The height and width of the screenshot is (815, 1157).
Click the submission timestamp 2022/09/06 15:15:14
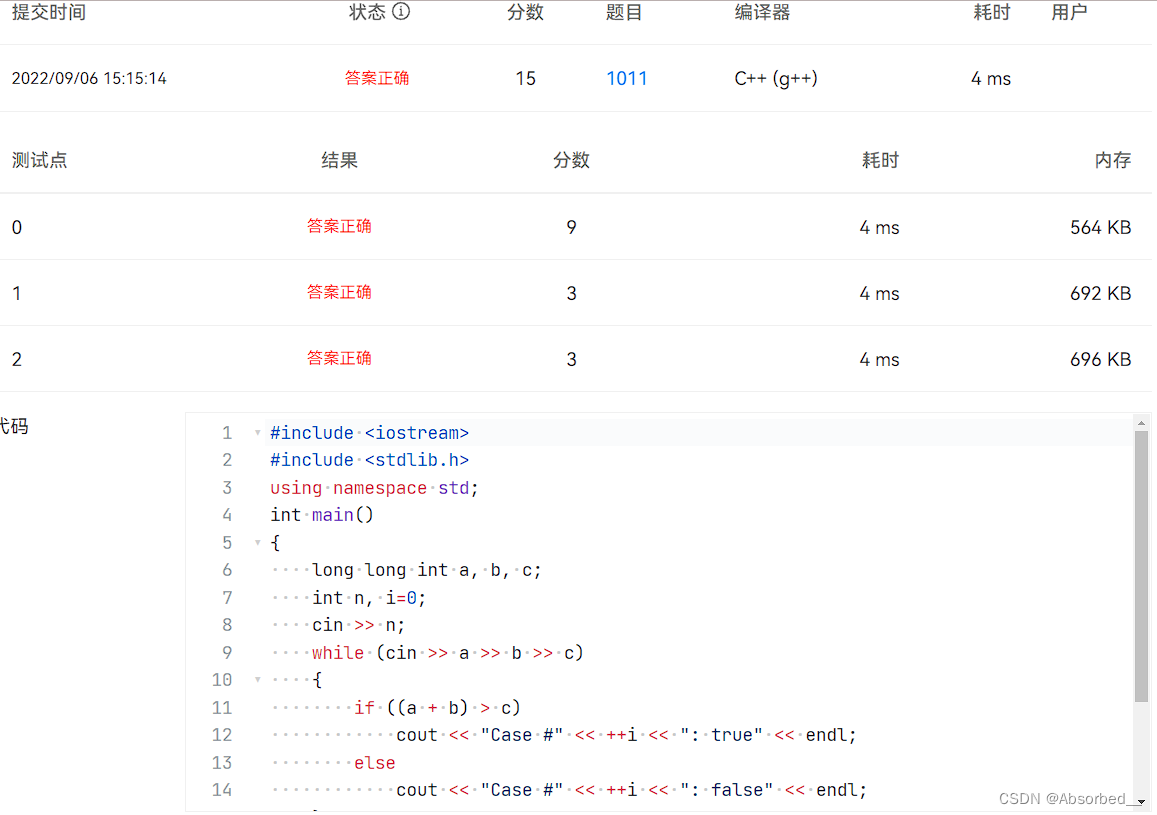tap(89, 78)
